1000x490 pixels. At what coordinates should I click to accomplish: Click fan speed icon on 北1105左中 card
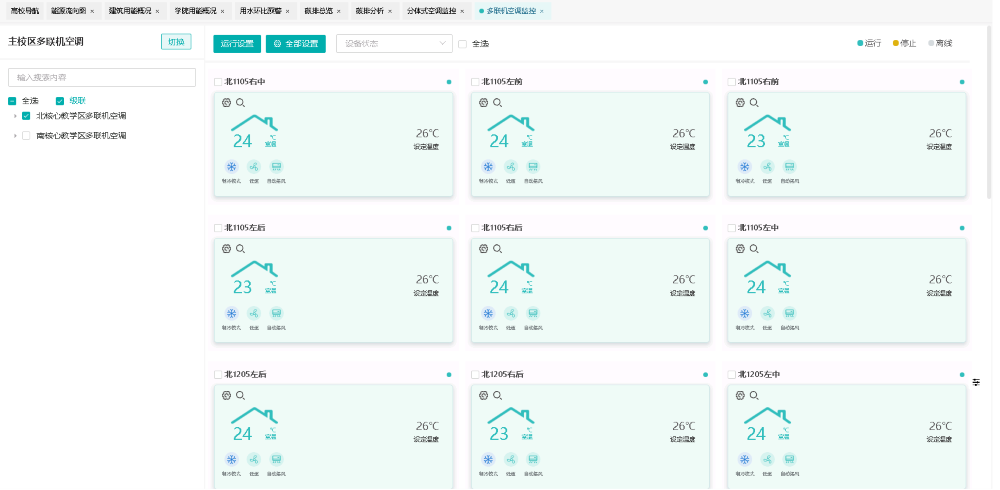(767, 314)
